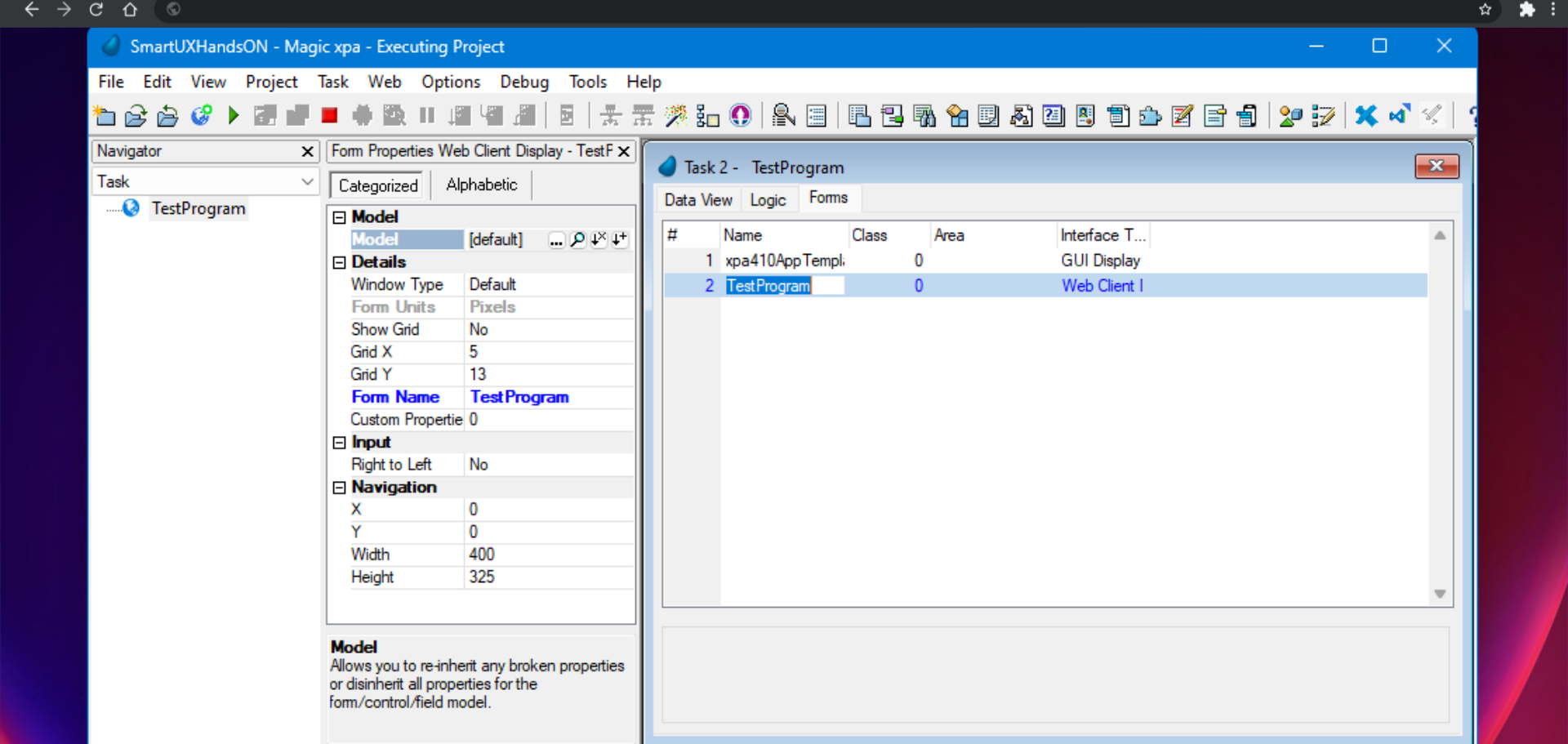The height and width of the screenshot is (744, 1568).
Task: Click the puzzle piece components icon
Action: 1150,116
